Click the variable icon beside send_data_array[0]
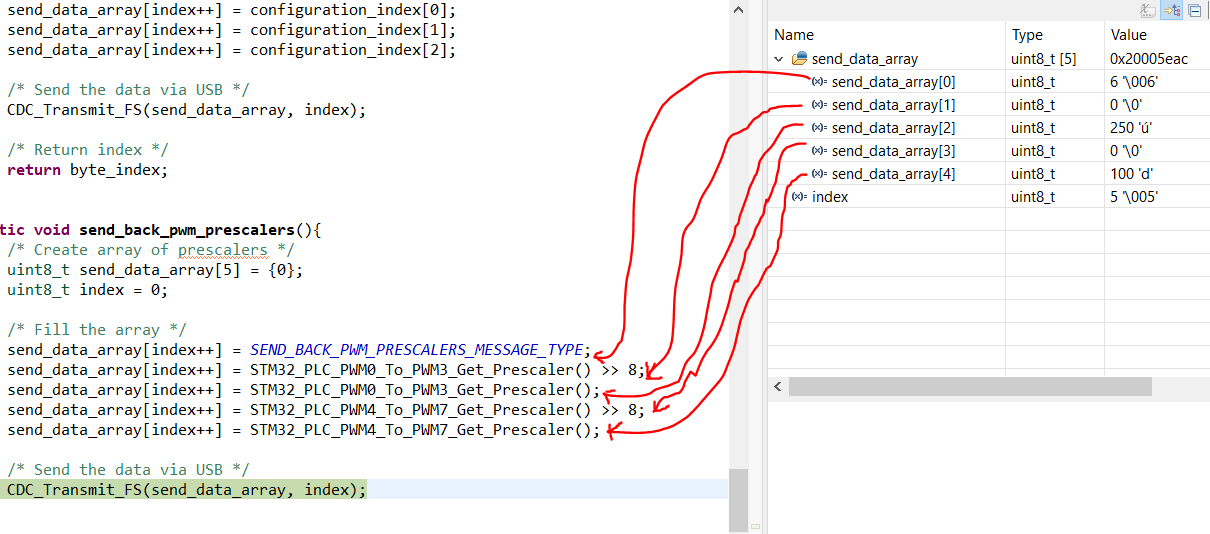Image resolution: width=1210 pixels, height=534 pixels. tap(818, 82)
